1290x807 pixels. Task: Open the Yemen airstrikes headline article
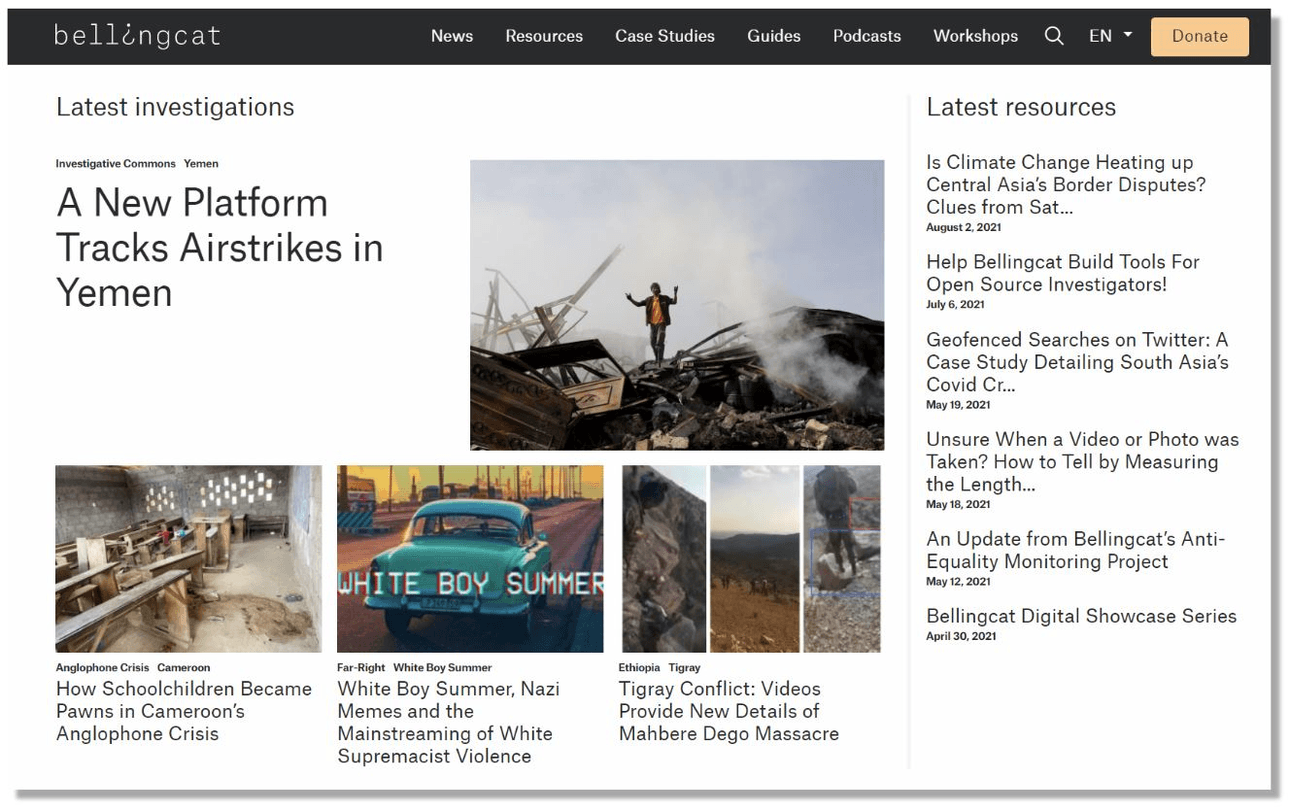tap(219, 248)
